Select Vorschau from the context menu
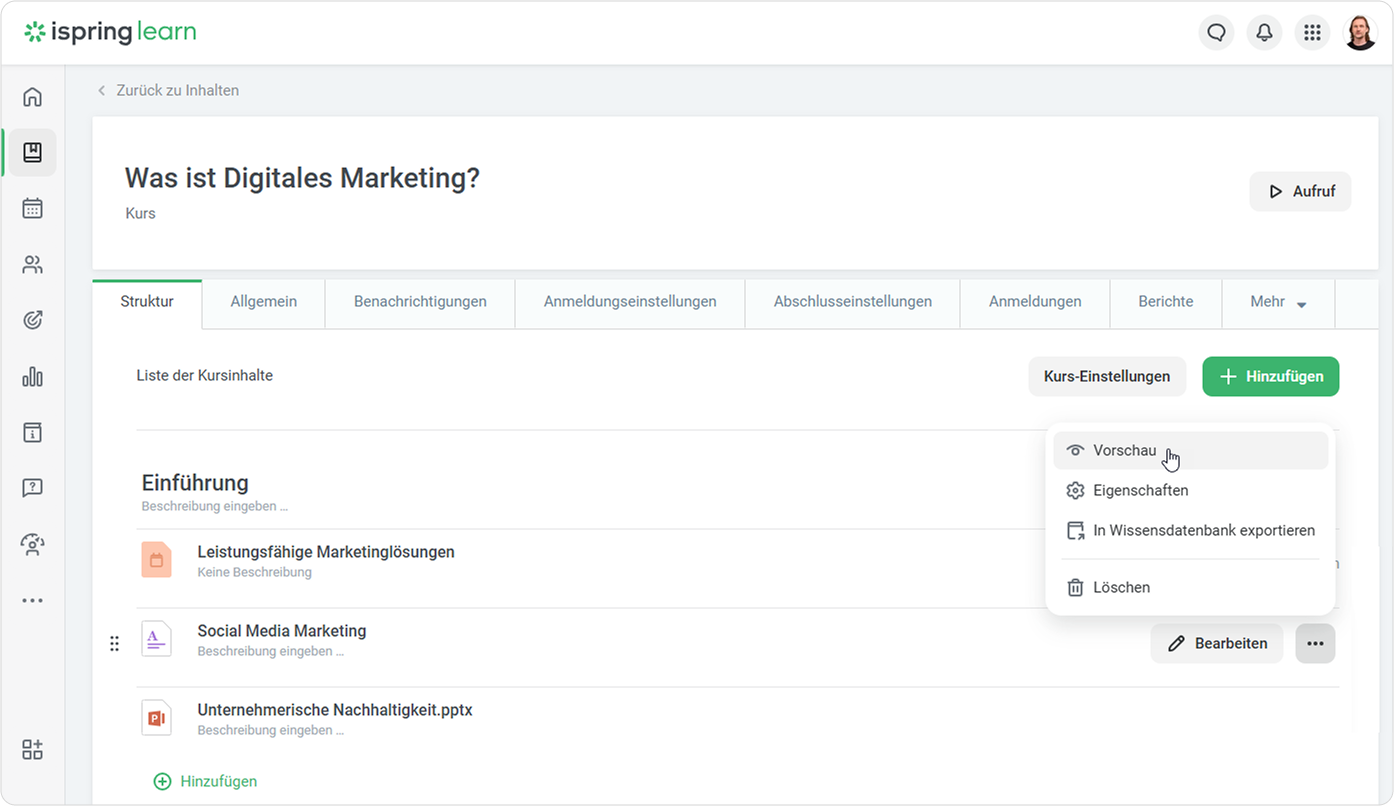1394x806 pixels. click(x=1124, y=451)
